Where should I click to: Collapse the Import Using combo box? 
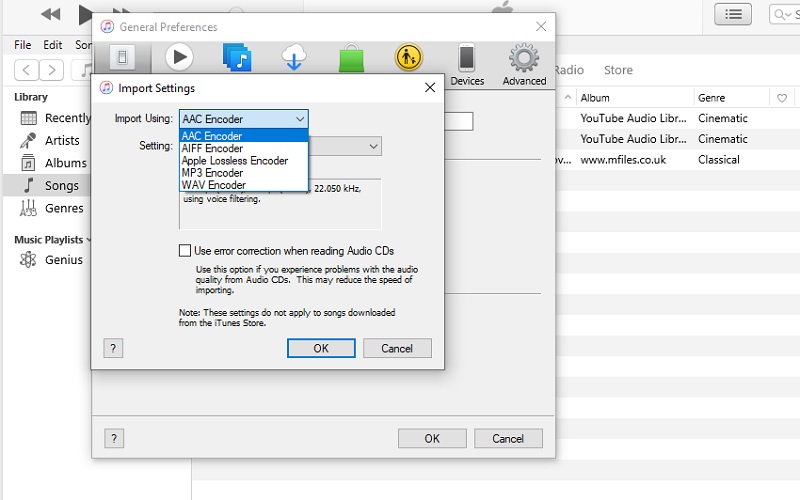click(x=299, y=119)
